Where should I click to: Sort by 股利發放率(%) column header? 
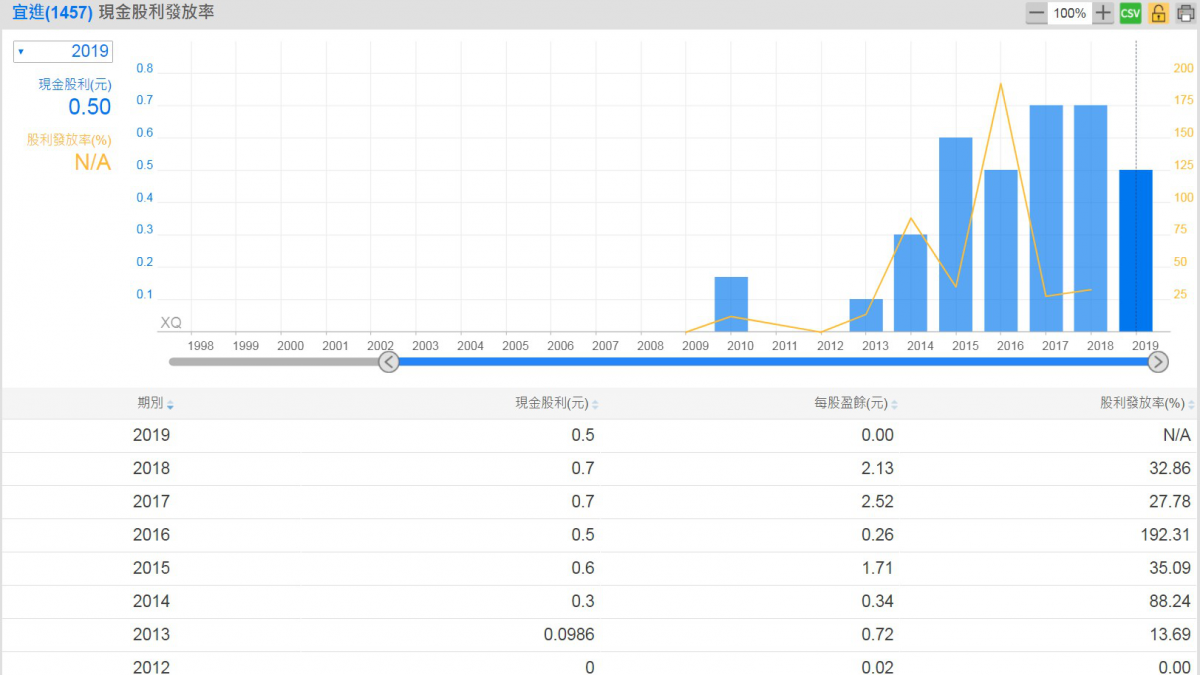click(x=1147, y=403)
